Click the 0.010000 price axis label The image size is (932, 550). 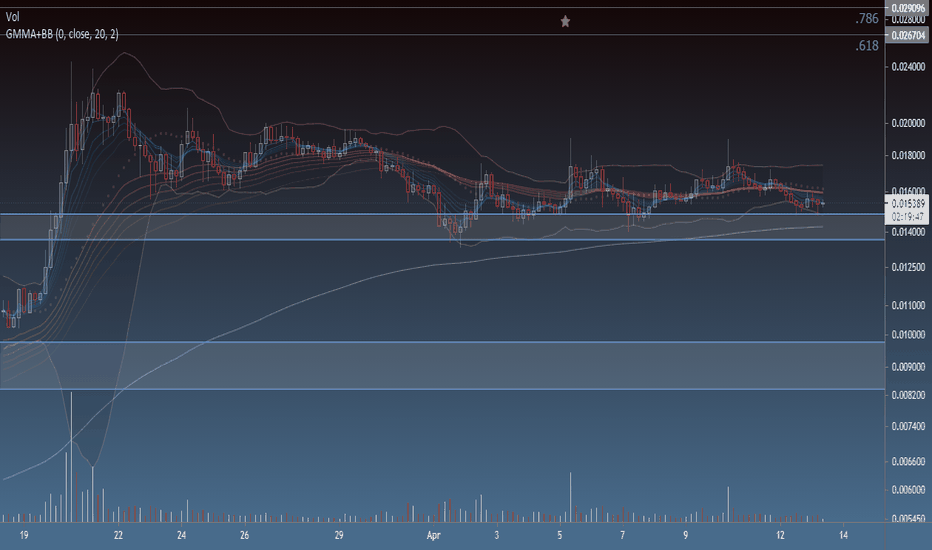(x=908, y=334)
